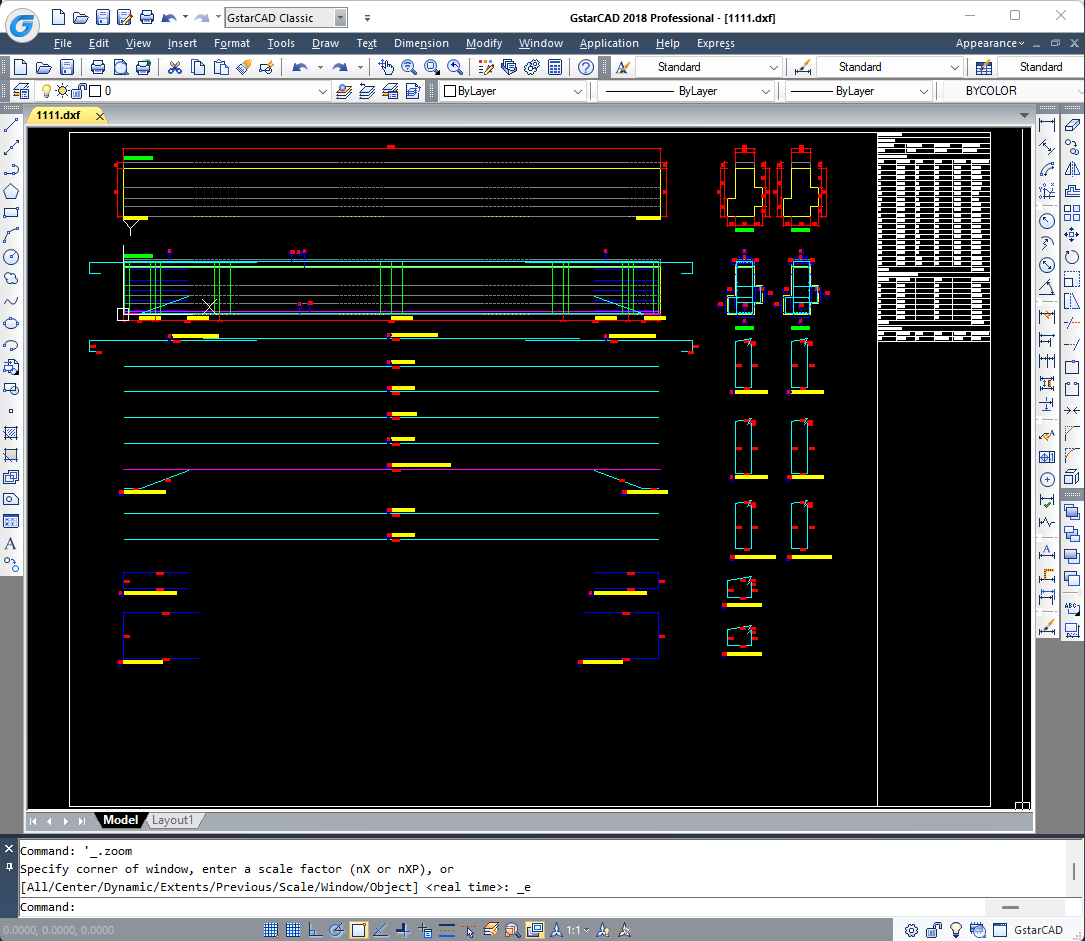
Task: Click the Appearance button in menu bar
Action: tap(989, 43)
